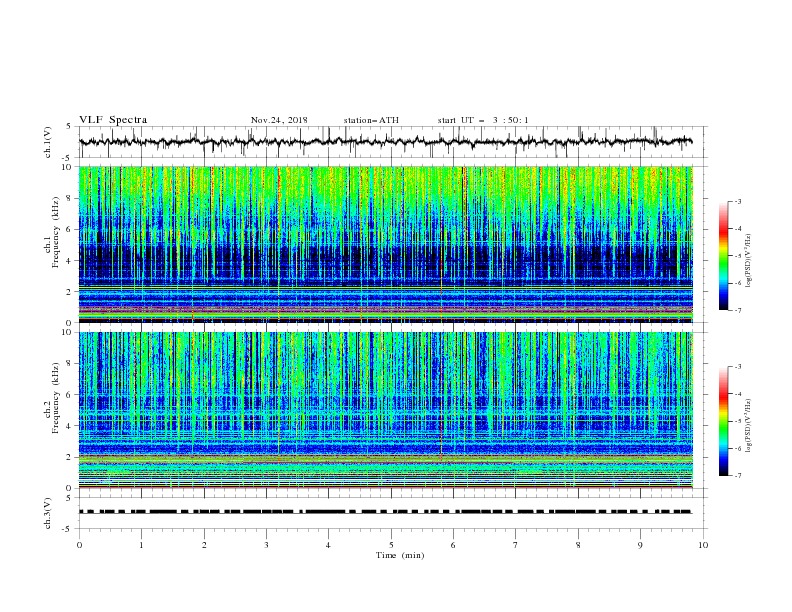The width and height of the screenshot is (792, 612).
Task: Click the "-3" value on ch.2 colorbar
Action: (x=737, y=367)
